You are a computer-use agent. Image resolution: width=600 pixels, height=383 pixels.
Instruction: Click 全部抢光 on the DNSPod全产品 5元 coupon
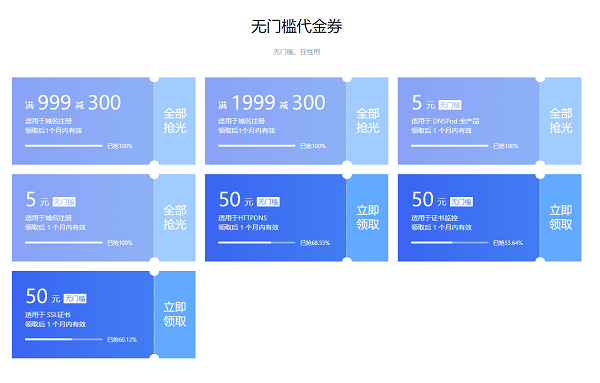pyautogui.click(x=561, y=121)
